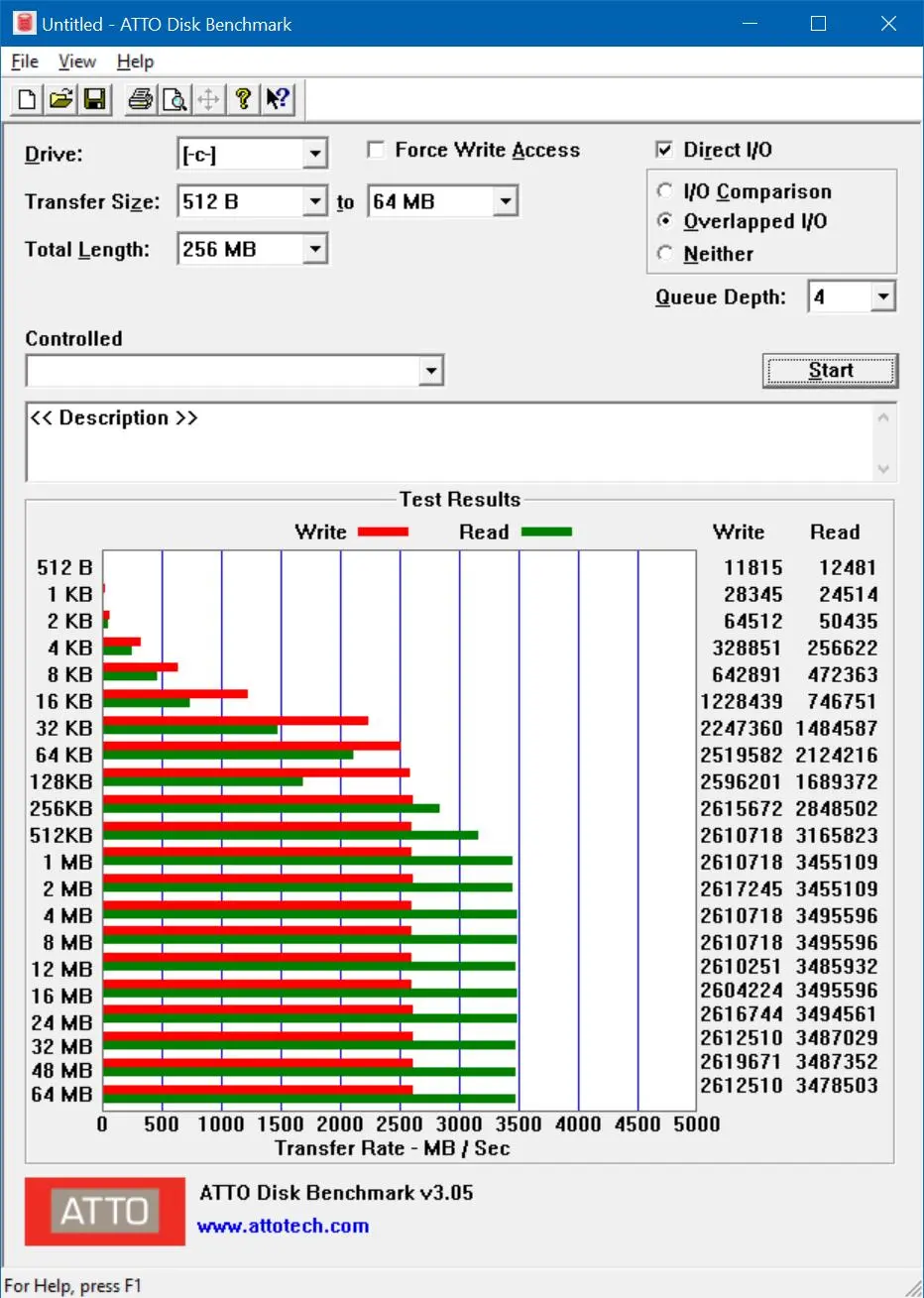Open the Queue Depth dropdown
This screenshot has height=1298, width=924.
pyautogui.click(x=883, y=296)
